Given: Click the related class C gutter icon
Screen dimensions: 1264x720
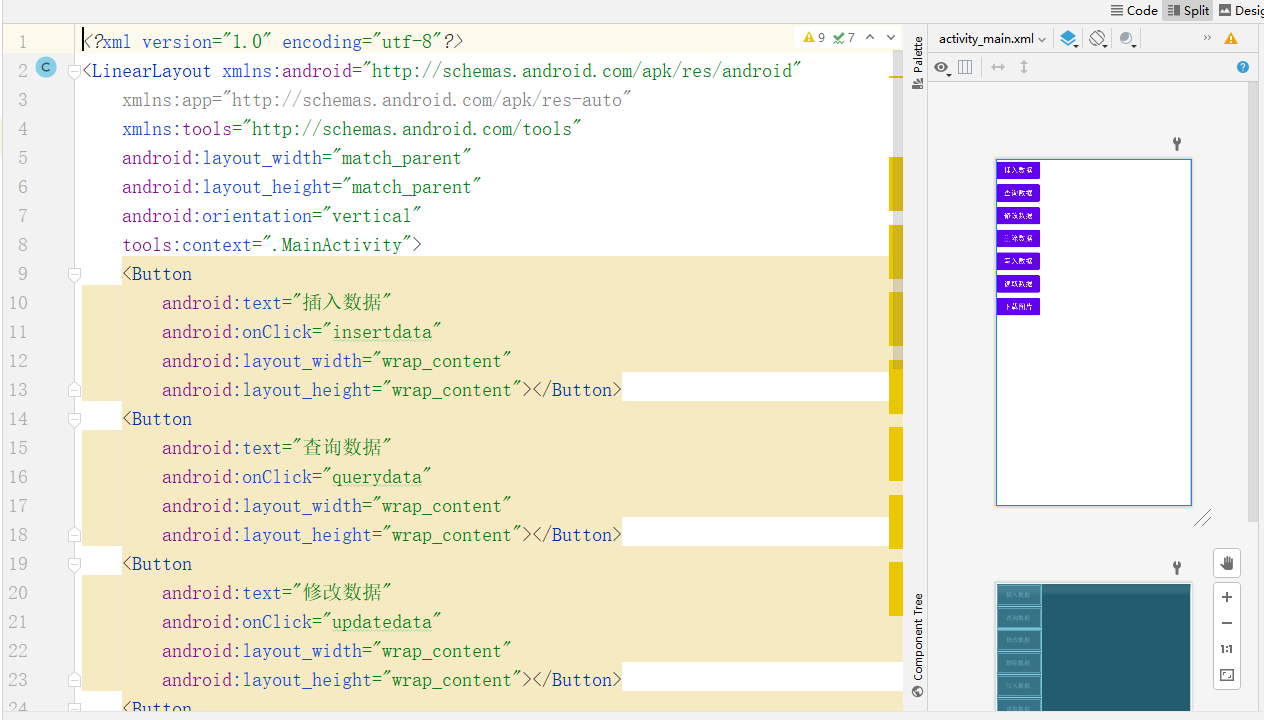Looking at the screenshot, I should tap(45, 67).
